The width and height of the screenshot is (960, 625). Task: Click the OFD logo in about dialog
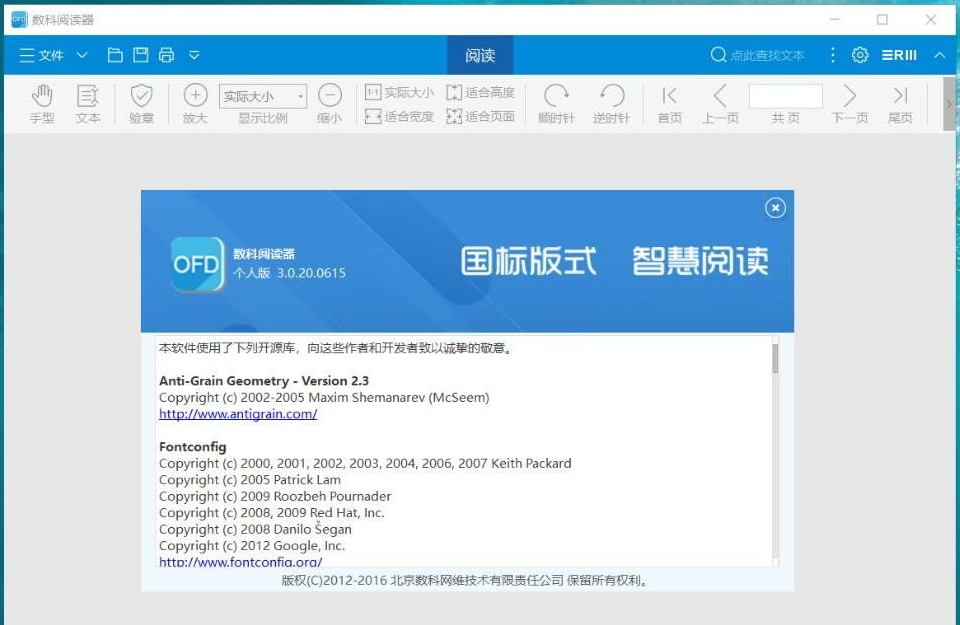[x=198, y=264]
